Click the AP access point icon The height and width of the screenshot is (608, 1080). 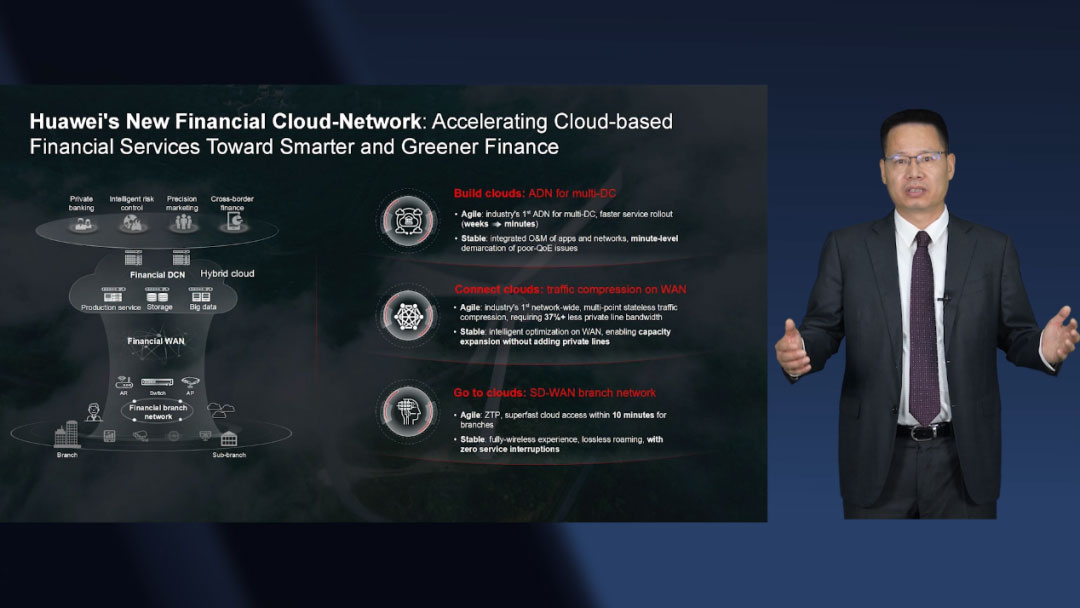coord(189,382)
